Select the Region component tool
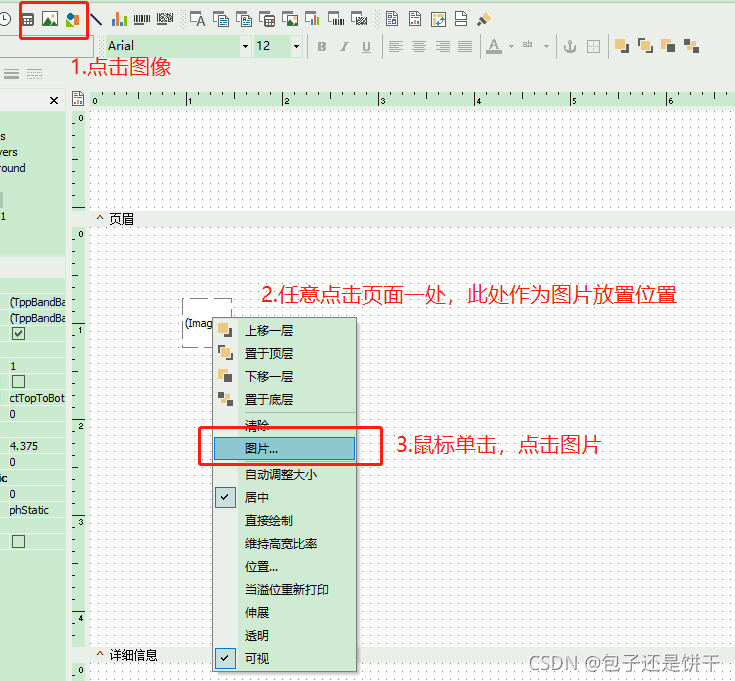735x681 pixels. 392,19
